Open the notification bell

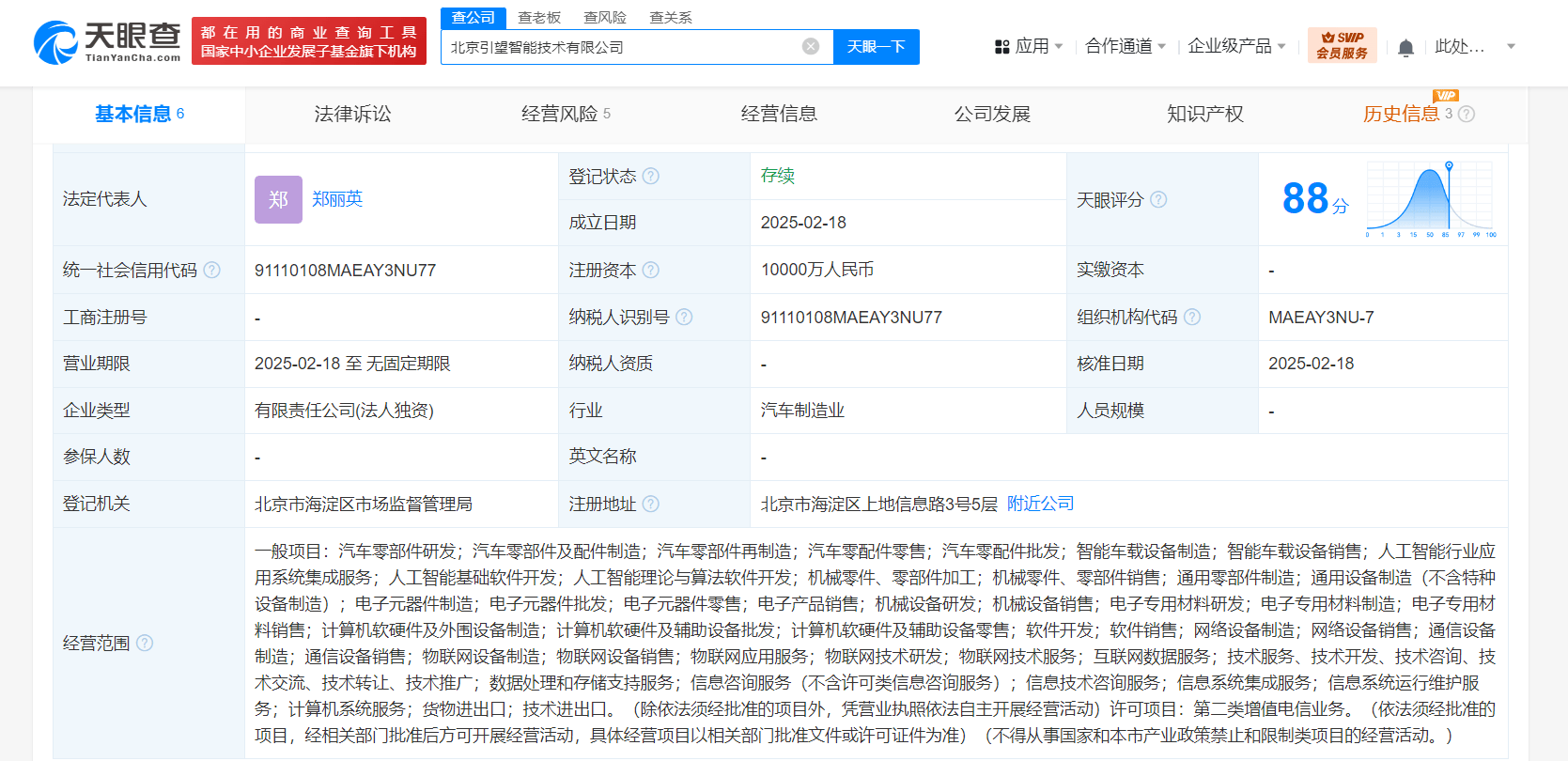click(x=1405, y=47)
